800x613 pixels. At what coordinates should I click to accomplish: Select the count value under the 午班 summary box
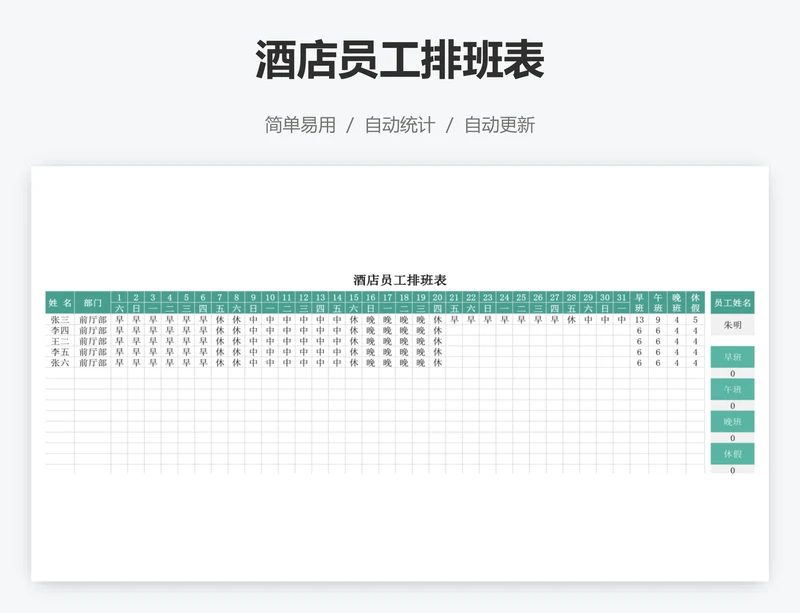732,406
